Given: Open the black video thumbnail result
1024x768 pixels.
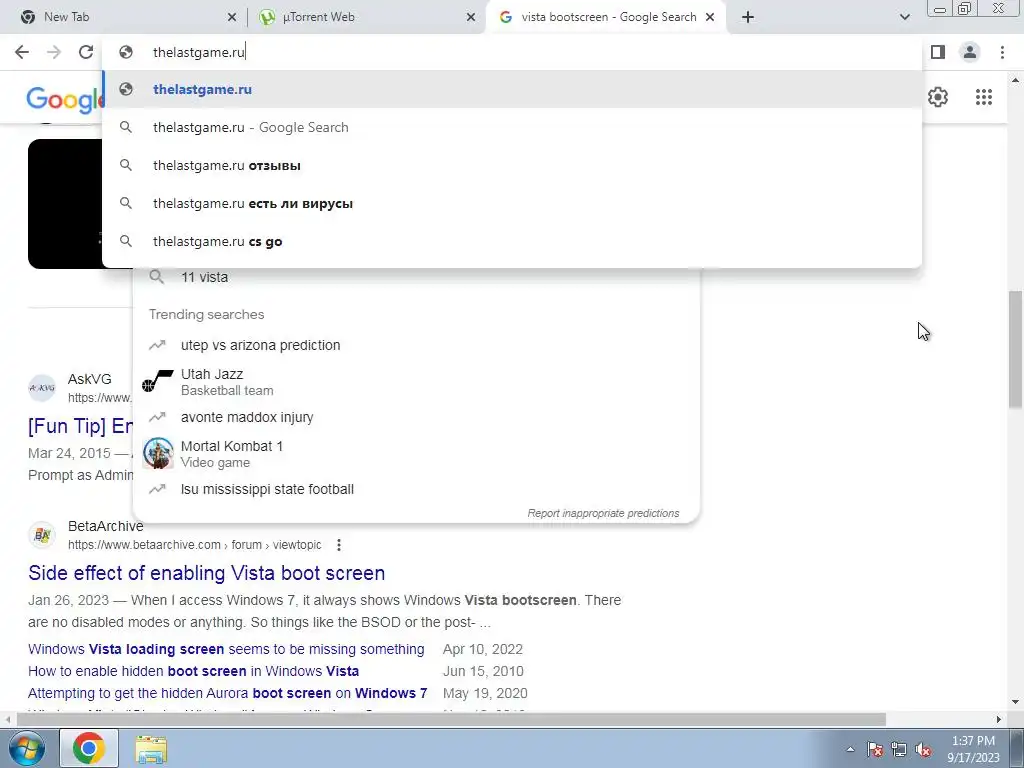Looking at the screenshot, I should 65,204.
